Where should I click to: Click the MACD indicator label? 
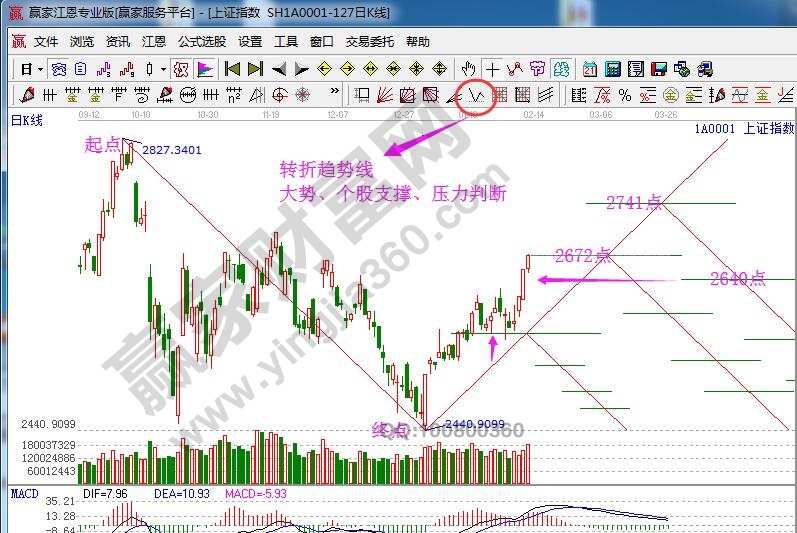click(x=24, y=493)
